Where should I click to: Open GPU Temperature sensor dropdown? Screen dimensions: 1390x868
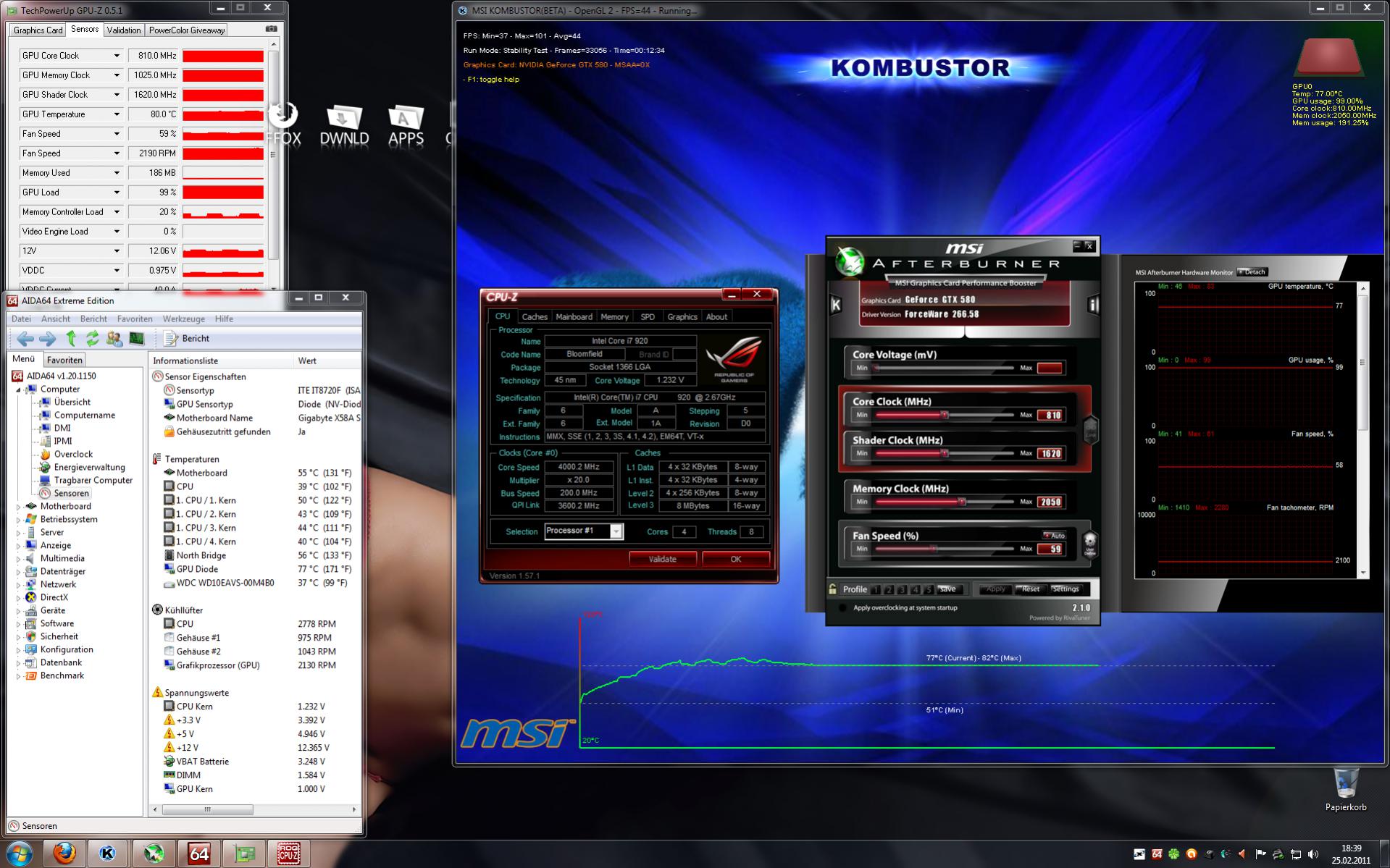116,114
